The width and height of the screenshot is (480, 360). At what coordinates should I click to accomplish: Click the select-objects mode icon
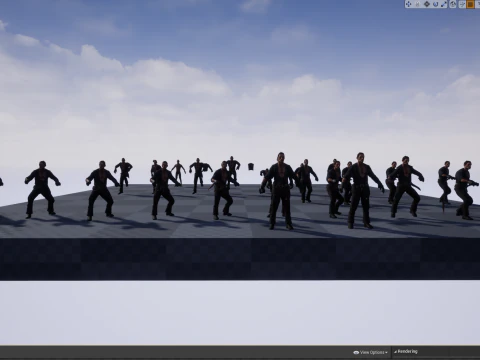click(418, 4)
